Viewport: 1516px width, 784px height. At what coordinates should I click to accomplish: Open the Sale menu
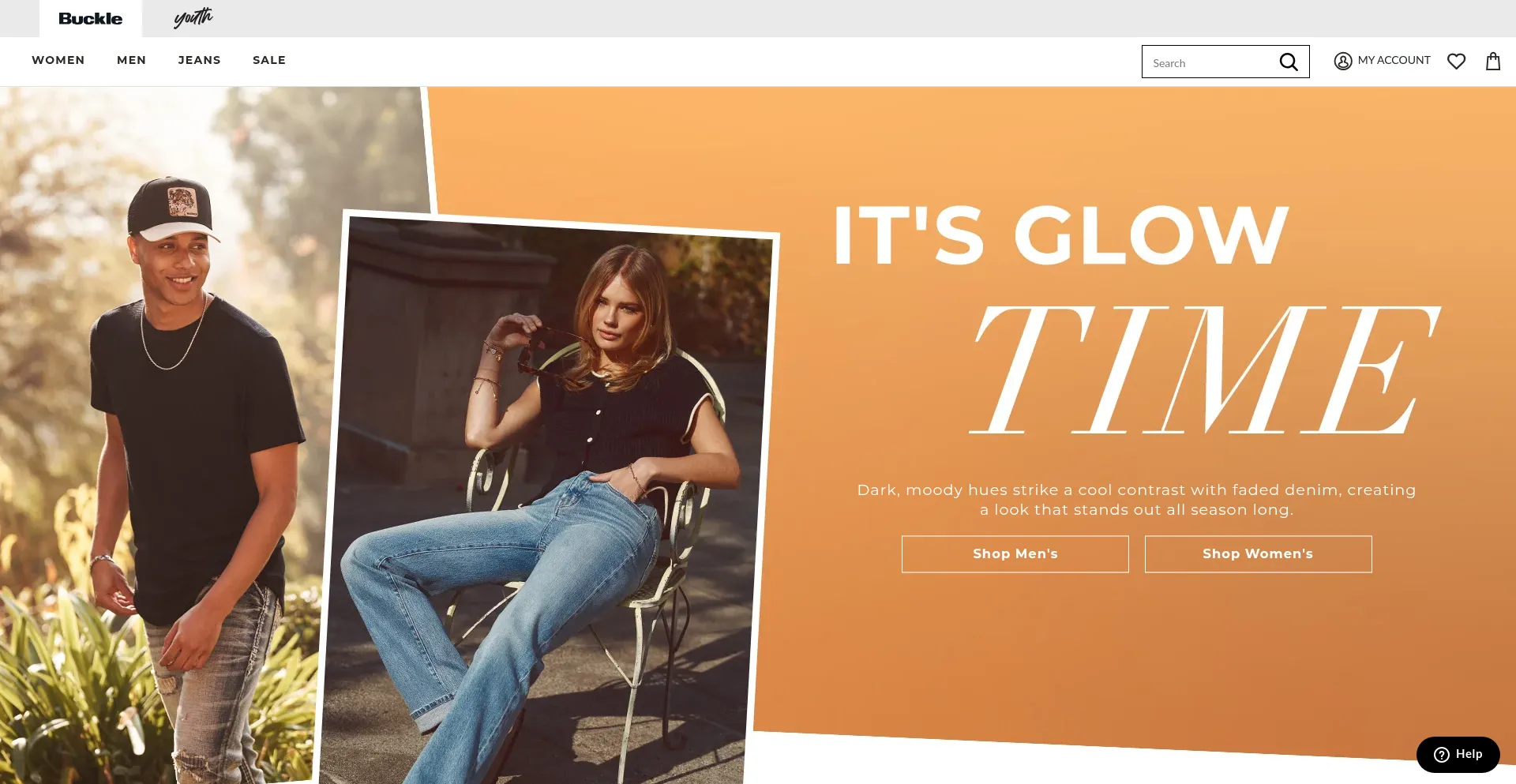pyautogui.click(x=269, y=60)
